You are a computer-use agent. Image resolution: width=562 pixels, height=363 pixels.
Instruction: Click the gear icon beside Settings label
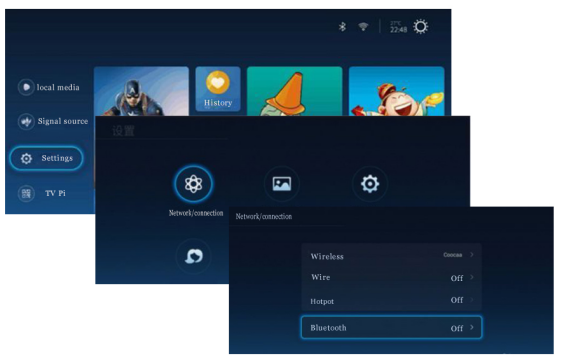26,158
